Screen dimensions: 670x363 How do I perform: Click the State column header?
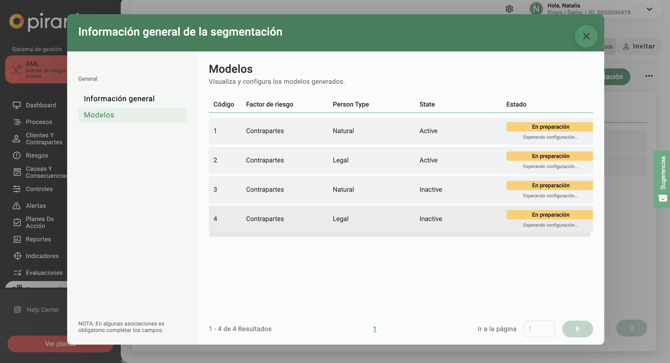(x=427, y=104)
